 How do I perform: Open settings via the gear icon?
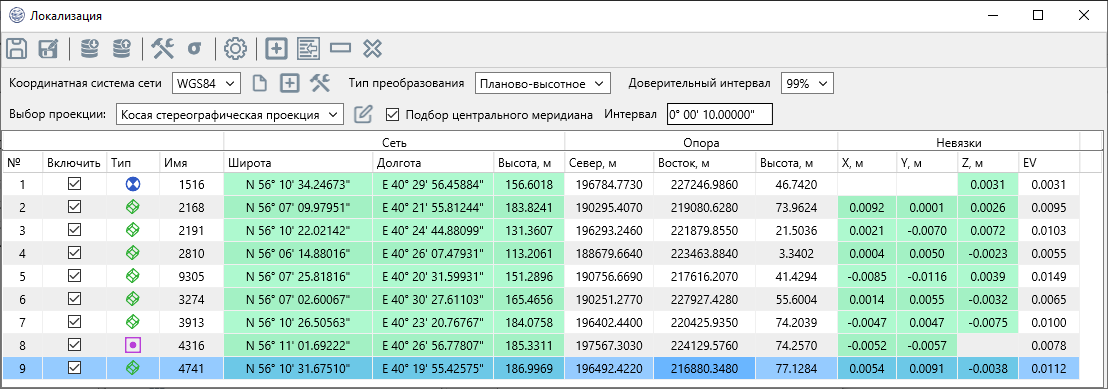click(235, 49)
